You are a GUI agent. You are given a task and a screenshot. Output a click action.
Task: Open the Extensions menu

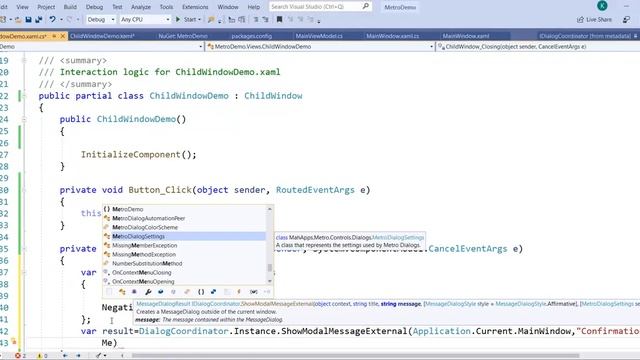point(195,7)
